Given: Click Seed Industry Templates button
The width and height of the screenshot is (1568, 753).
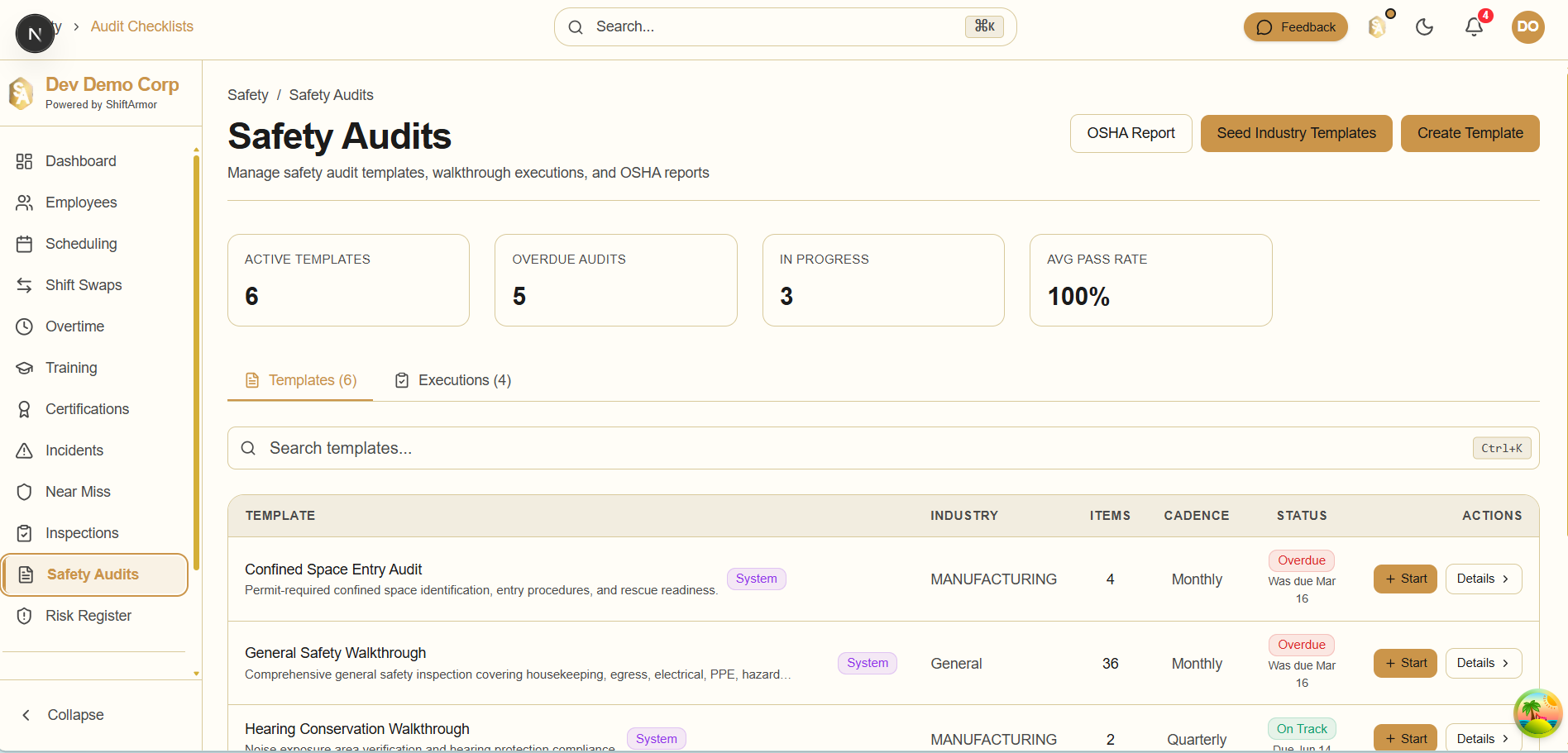Looking at the screenshot, I should click(x=1296, y=133).
